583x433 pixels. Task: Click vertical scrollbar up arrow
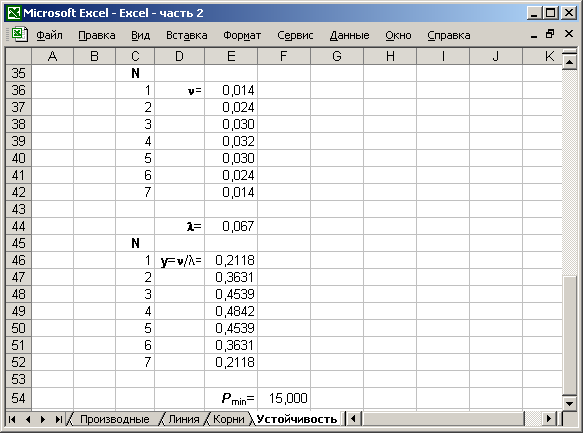(570, 61)
